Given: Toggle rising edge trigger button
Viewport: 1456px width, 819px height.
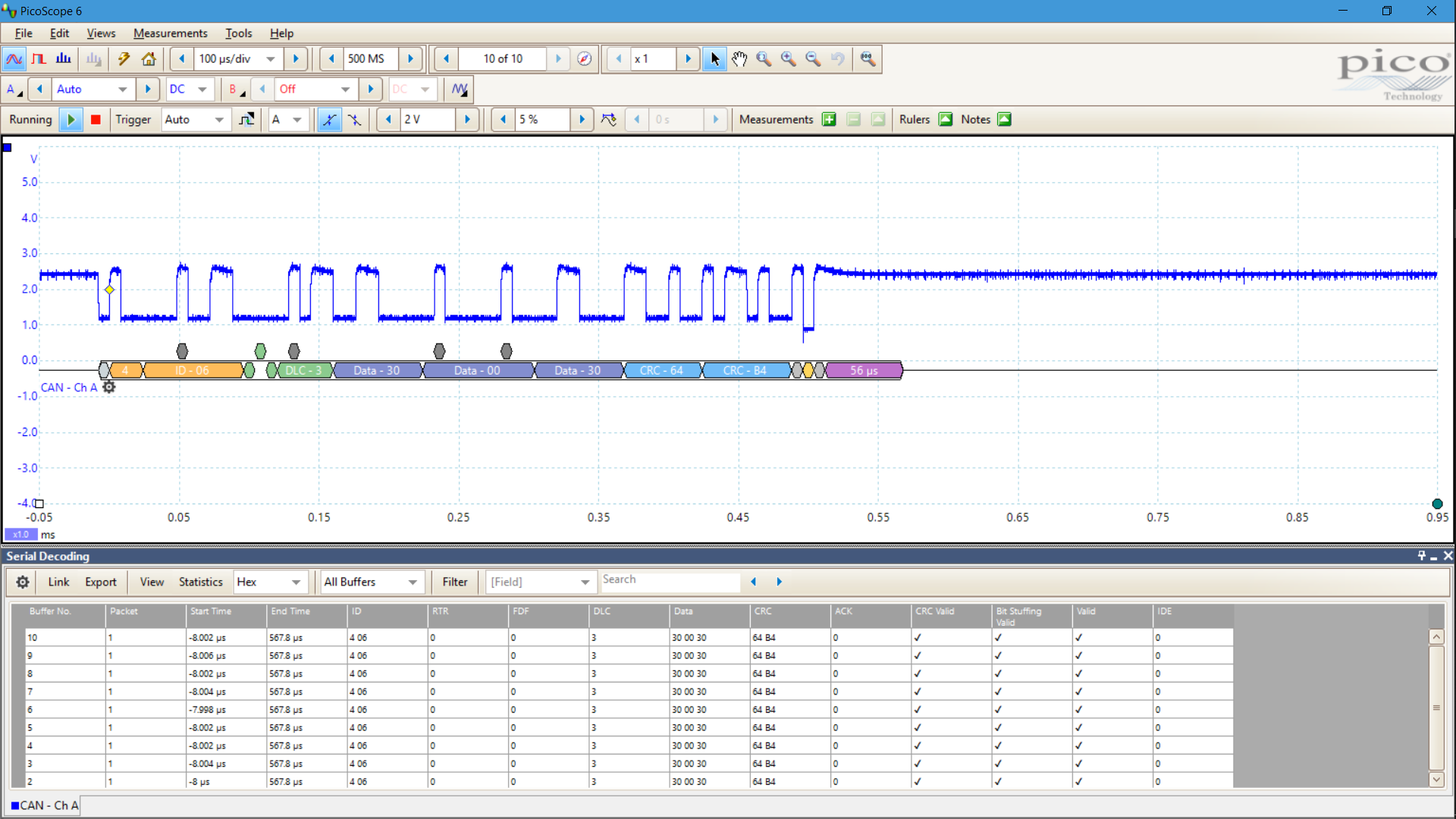Looking at the screenshot, I should (329, 120).
